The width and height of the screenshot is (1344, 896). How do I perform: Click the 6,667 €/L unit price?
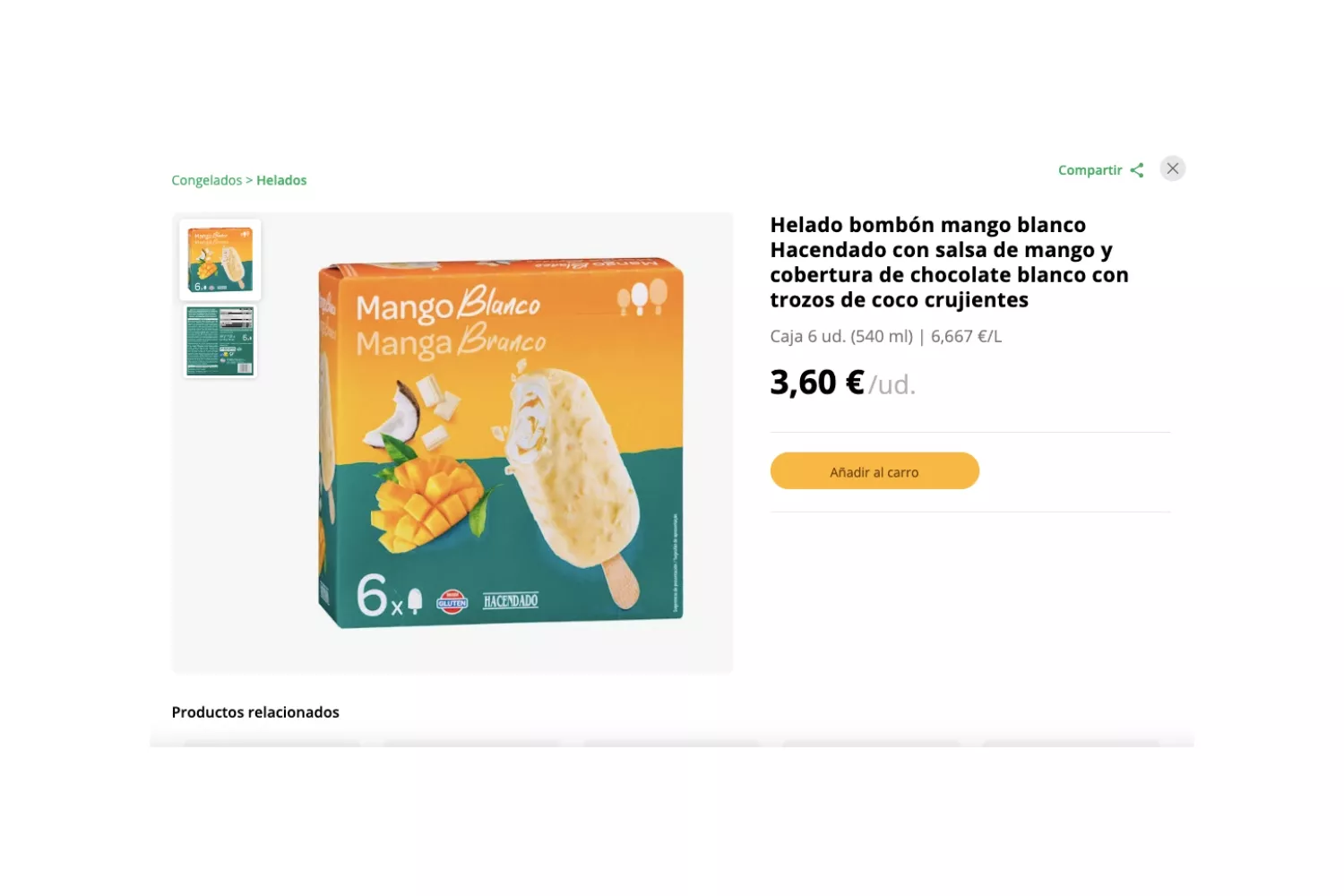pos(966,337)
